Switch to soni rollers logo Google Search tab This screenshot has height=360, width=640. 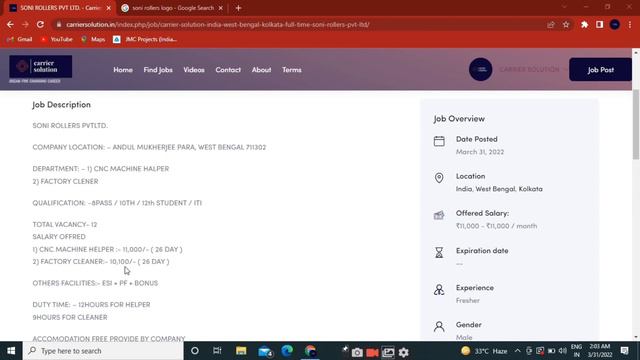click(x=173, y=8)
